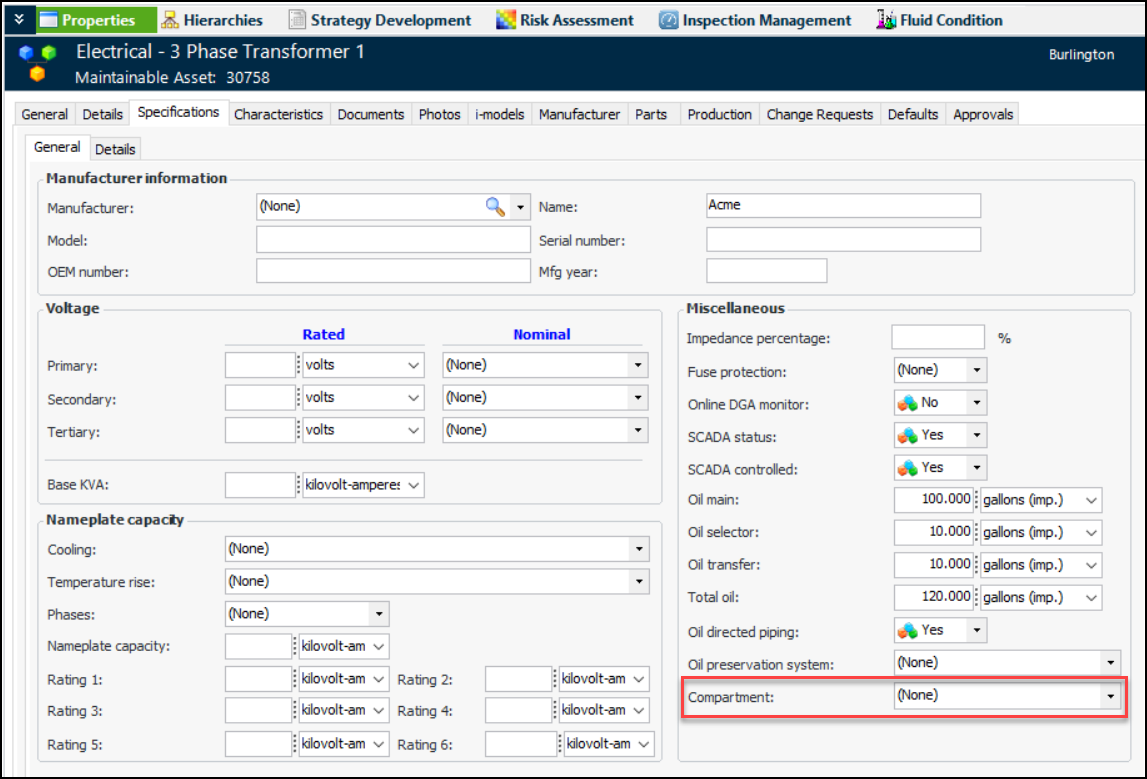Click the colored cubes asset icon
The image size is (1147, 779).
pos(38,62)
